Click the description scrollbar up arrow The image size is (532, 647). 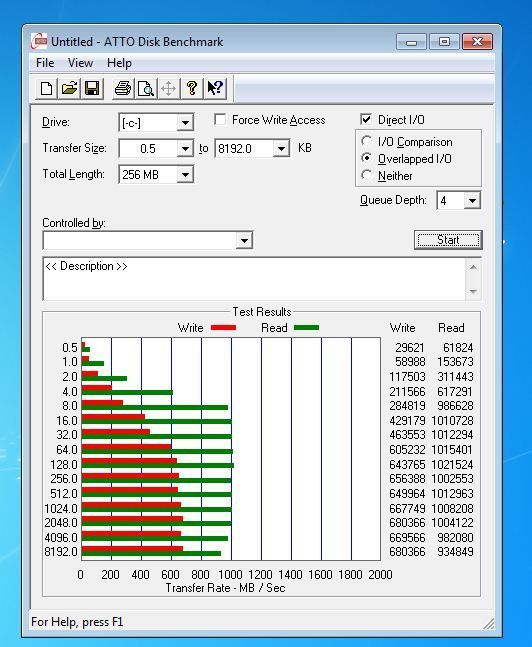pyautogui.click(x=473, y=267)
